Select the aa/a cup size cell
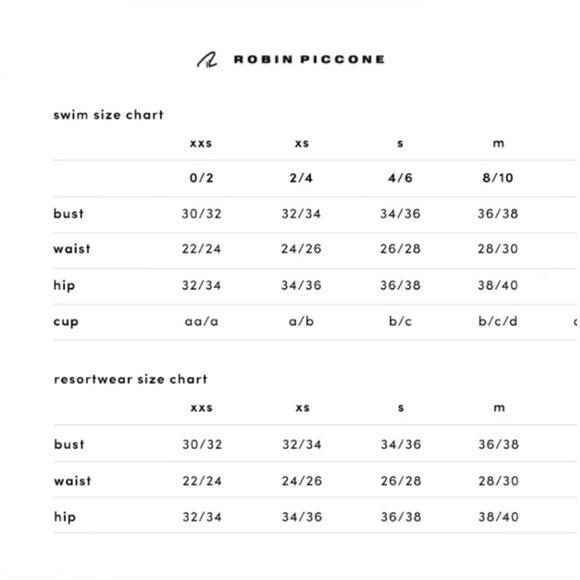This screenshot has width=580, height=580. click(201, 321)
